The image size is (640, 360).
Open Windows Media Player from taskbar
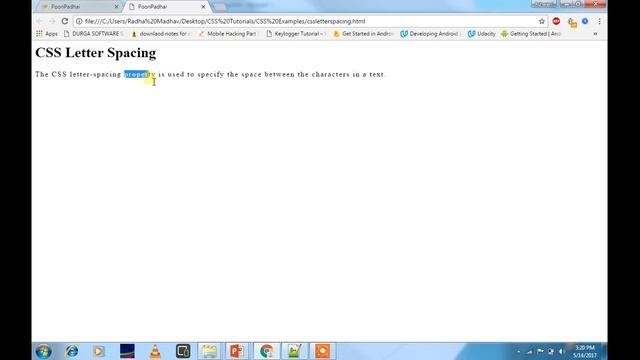coord(98,351)
